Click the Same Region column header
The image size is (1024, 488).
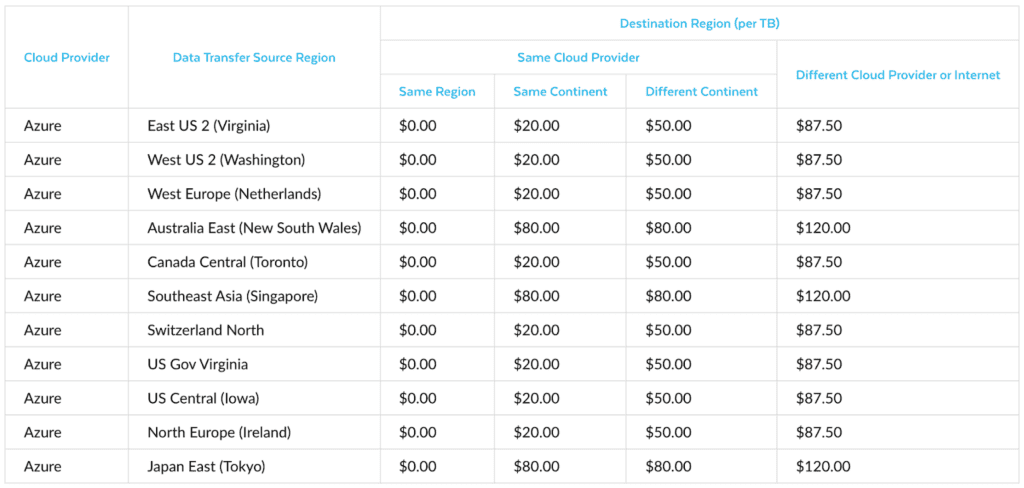[437, 91]
